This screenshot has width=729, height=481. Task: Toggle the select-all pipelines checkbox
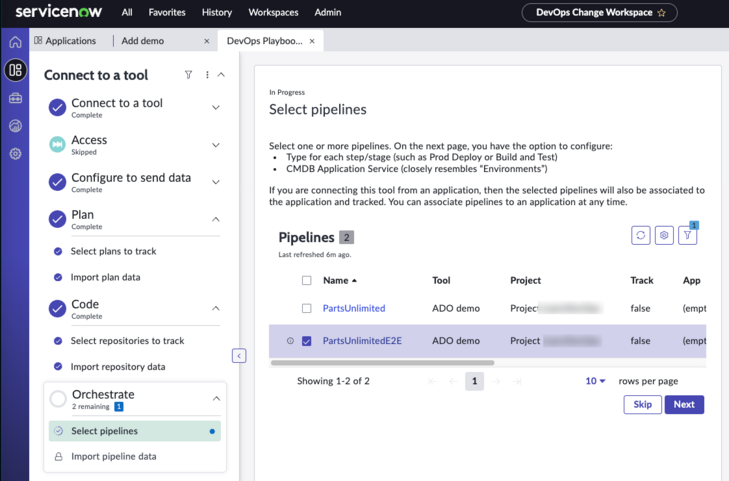(x=306, y=281)
